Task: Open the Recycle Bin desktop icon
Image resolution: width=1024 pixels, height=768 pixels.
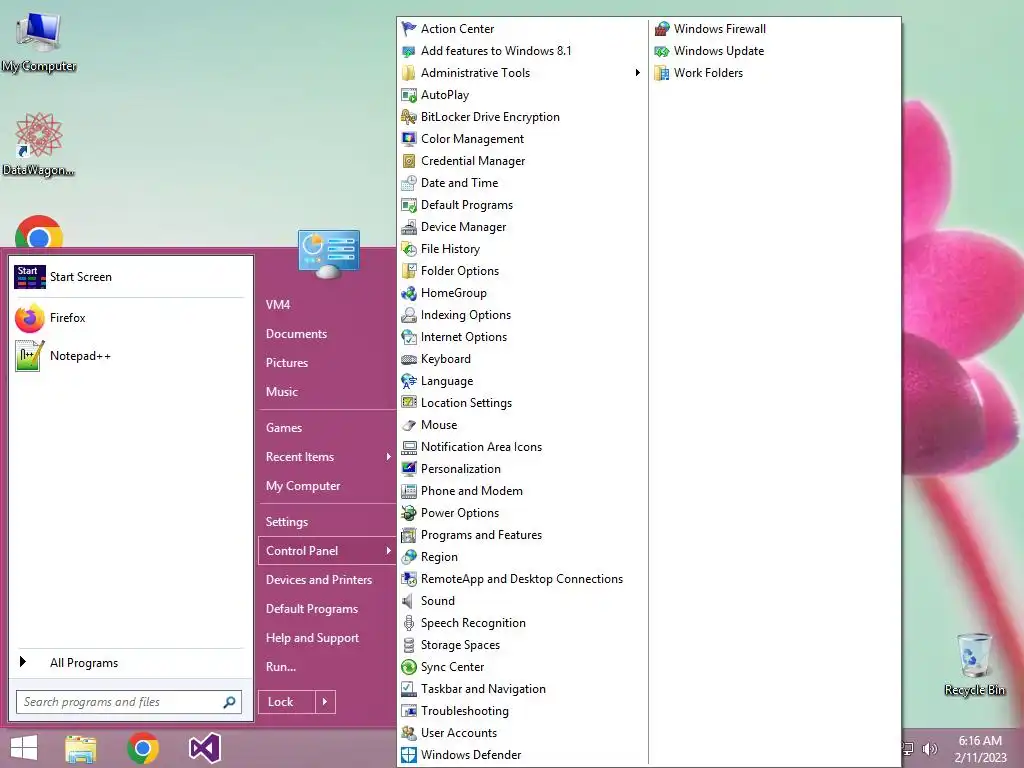Action: (x=974, y=664)
